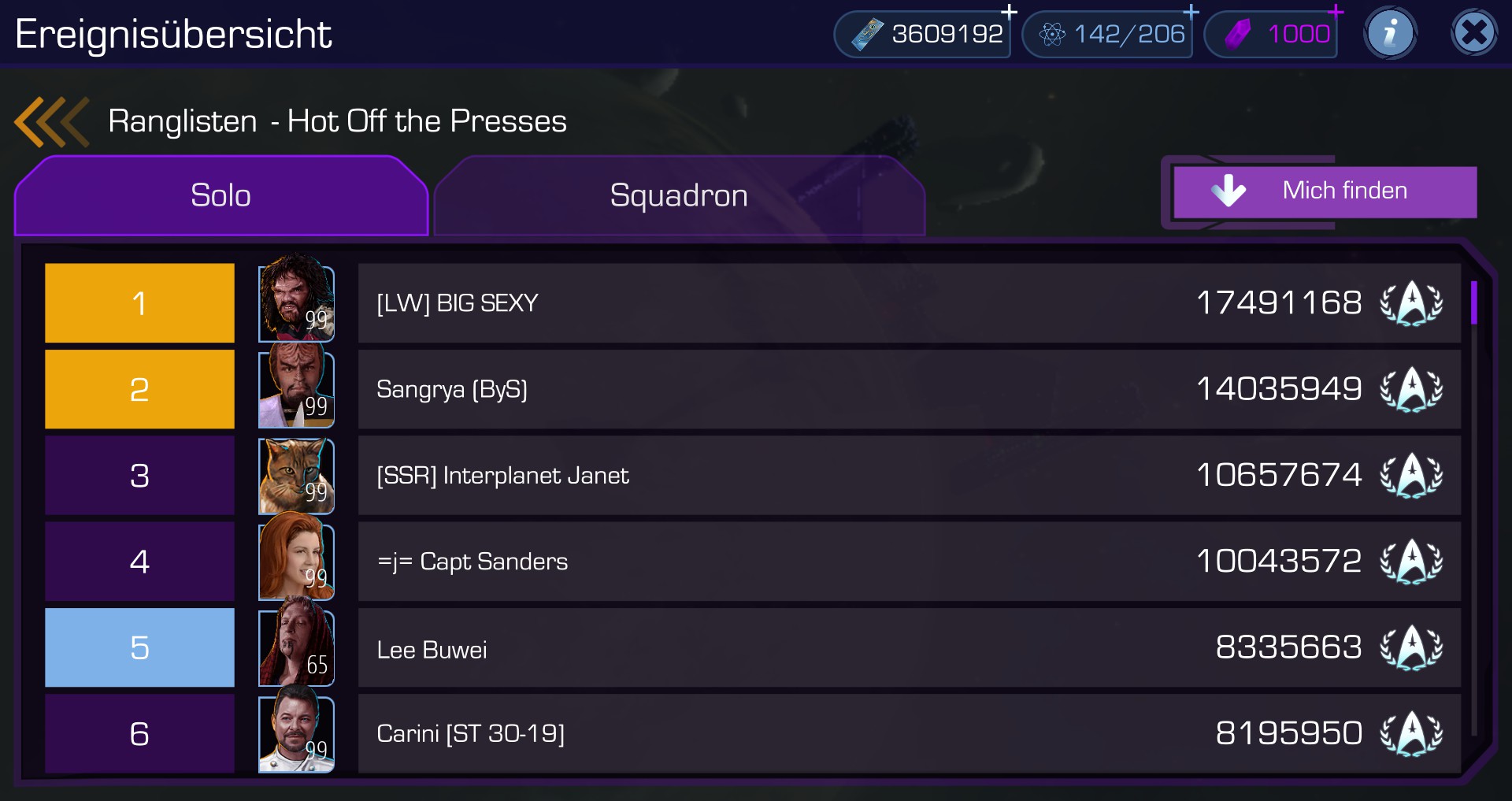Click the Starfleet emblem in Lee Buwei row
Screen dimensions: 1512x801
click(1411, 647)
